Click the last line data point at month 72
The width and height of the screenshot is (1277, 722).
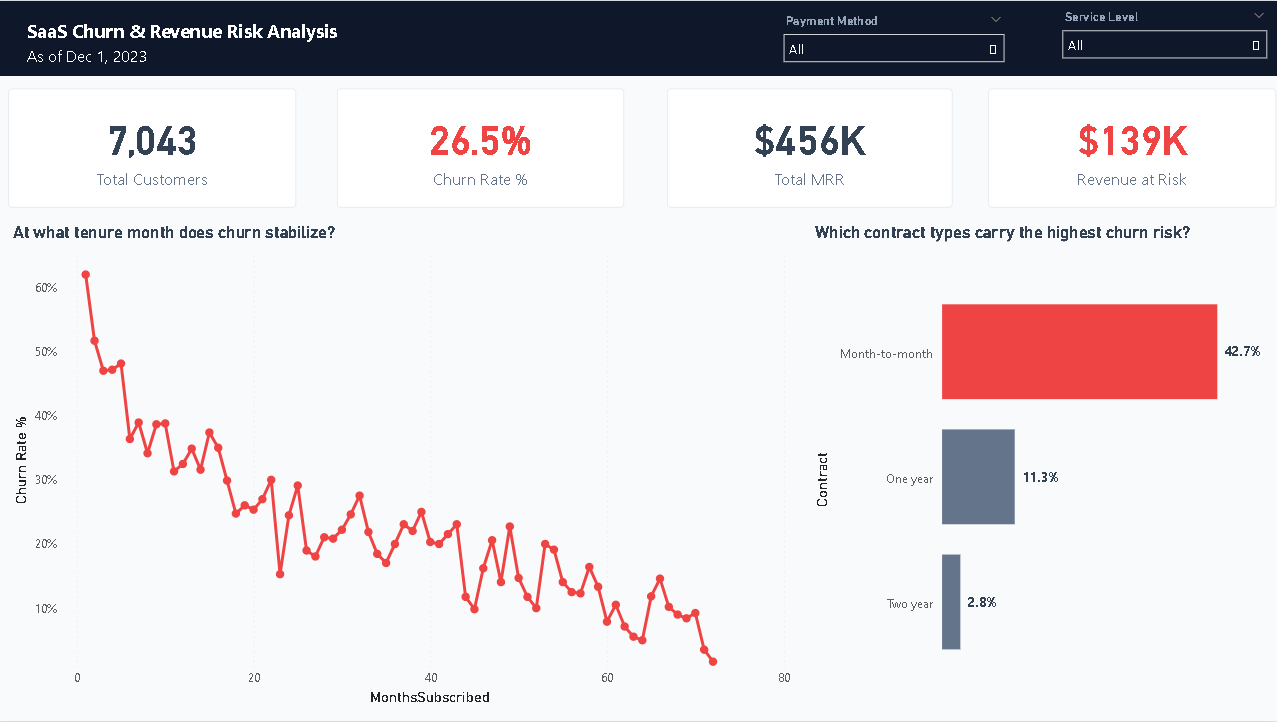point(713,662)
